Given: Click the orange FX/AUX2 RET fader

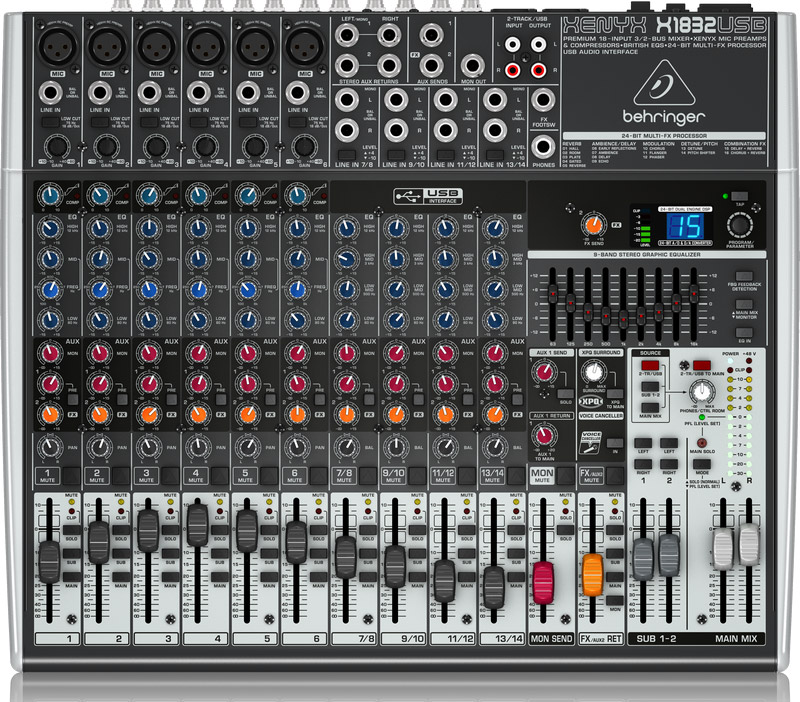Looking at the screenshot, I should coord(592,575).
